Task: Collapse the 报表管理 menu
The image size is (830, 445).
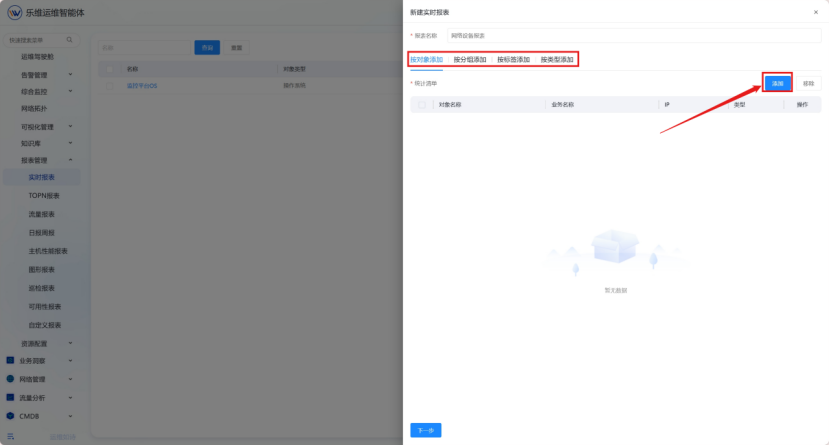Action: (70, 160)
